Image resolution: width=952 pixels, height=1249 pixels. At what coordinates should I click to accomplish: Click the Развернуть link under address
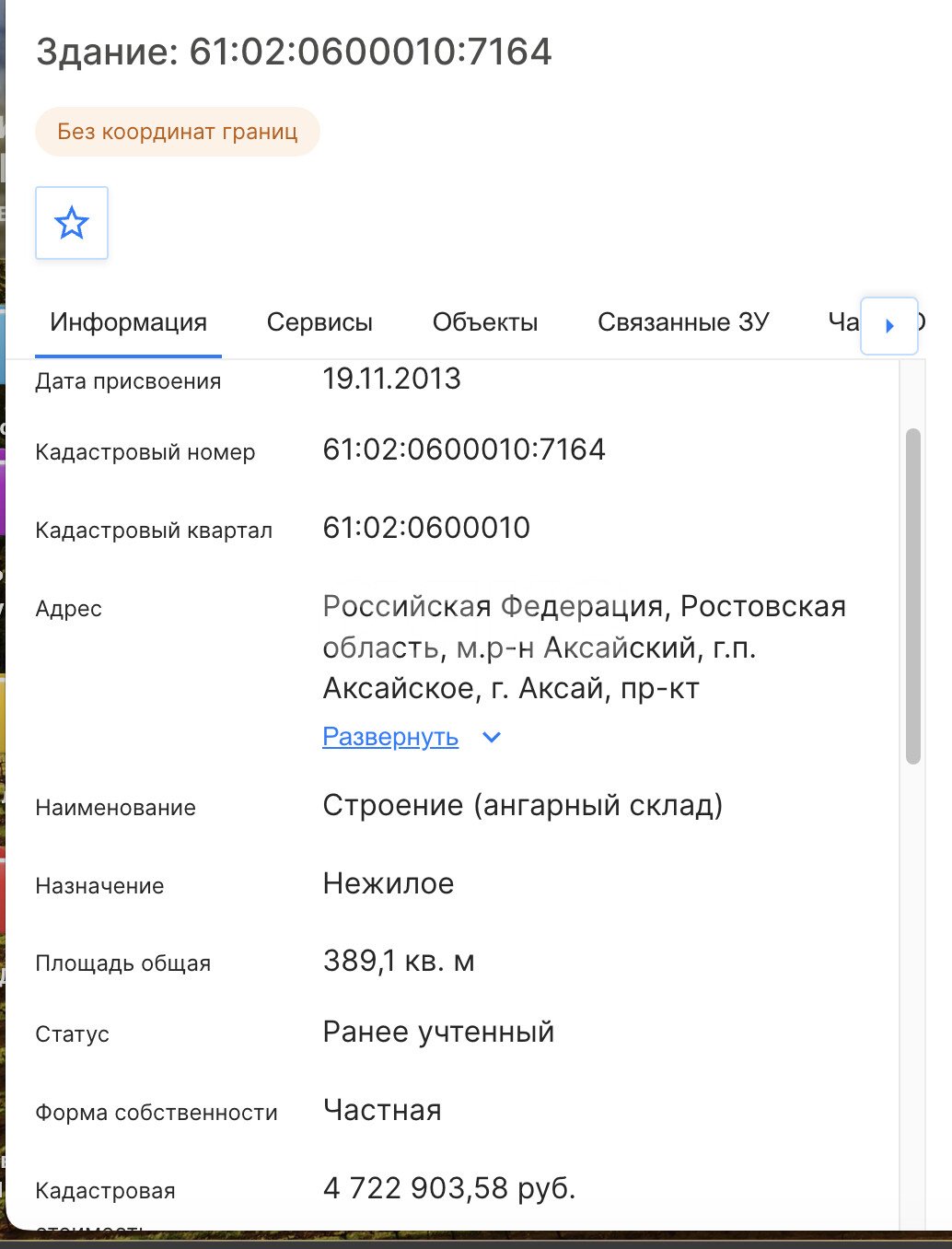(x=390, y=737)
